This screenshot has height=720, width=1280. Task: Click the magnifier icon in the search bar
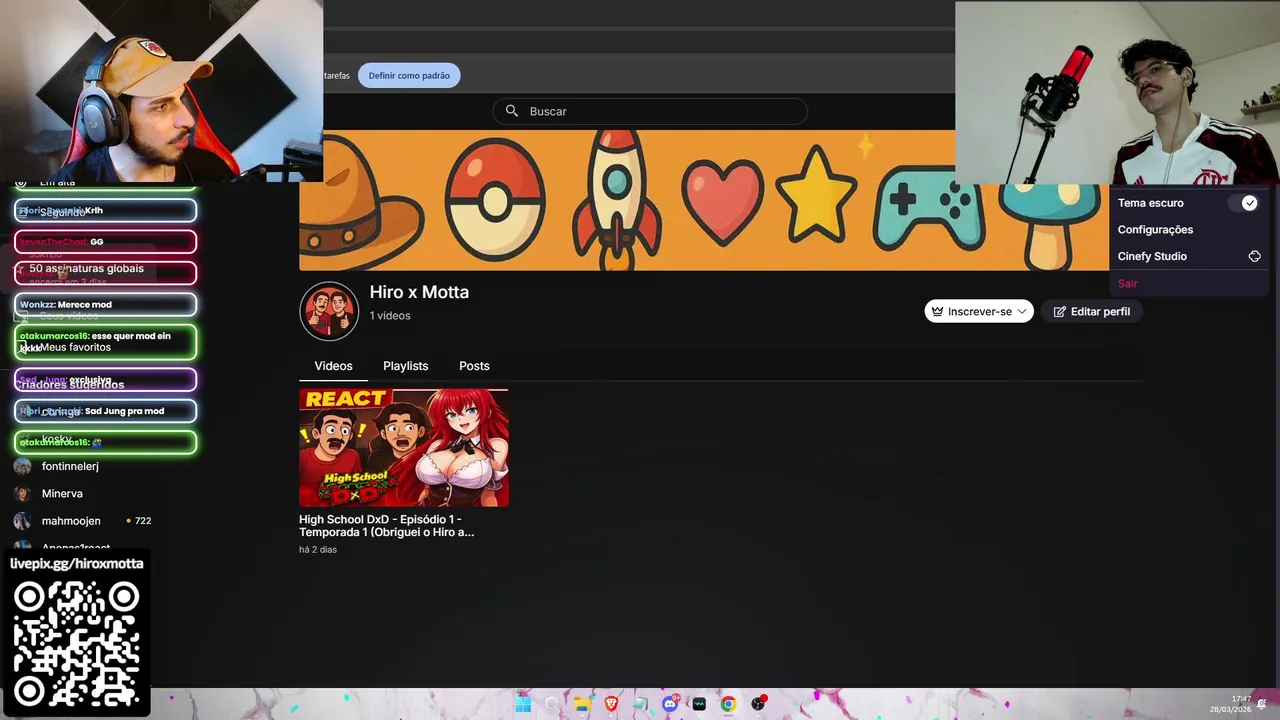(x=512, y=111)
